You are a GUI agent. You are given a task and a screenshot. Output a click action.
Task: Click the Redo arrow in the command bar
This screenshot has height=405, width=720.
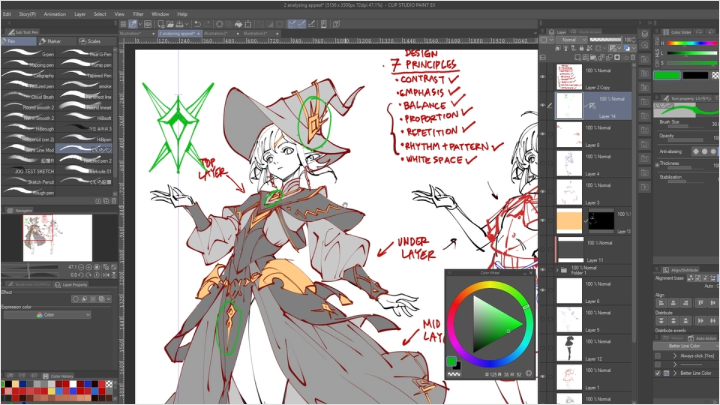(208, 24)
